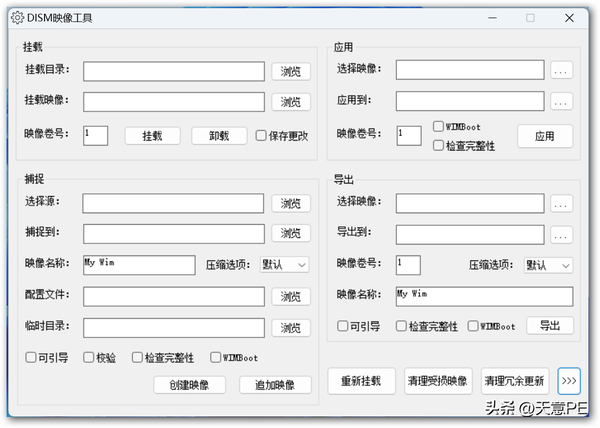Focus the 导出到 input field
The image size is (600, 428).
coord(470,234)
